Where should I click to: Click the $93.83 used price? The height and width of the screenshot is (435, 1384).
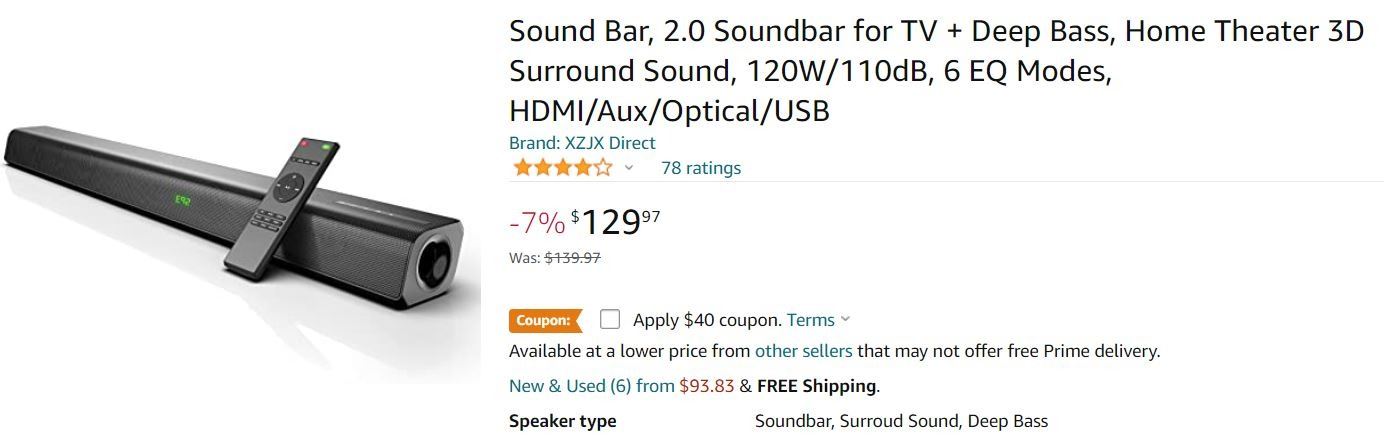pos(706,386)
